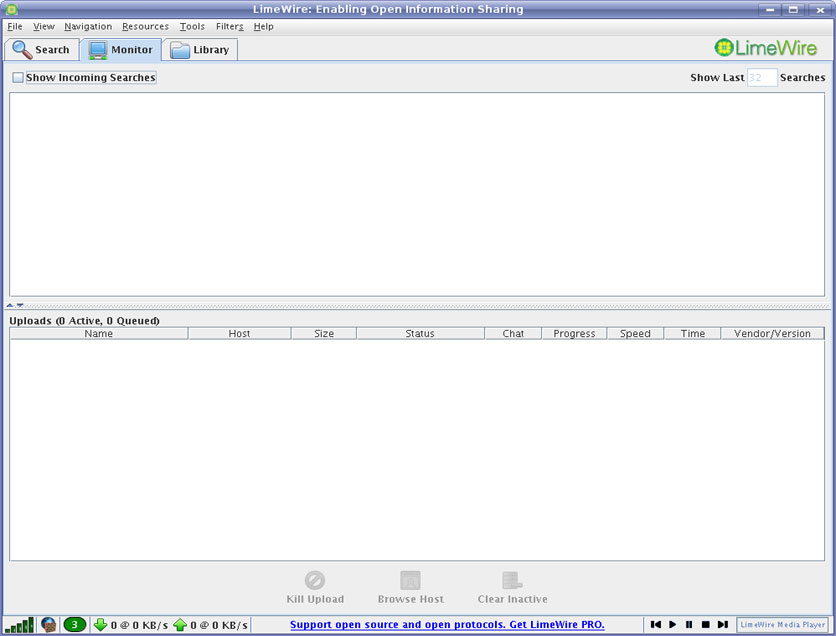836x636 pixels.
Task: Open the Navigation menu
Action: pyautogui.click(x=88, y=26)
